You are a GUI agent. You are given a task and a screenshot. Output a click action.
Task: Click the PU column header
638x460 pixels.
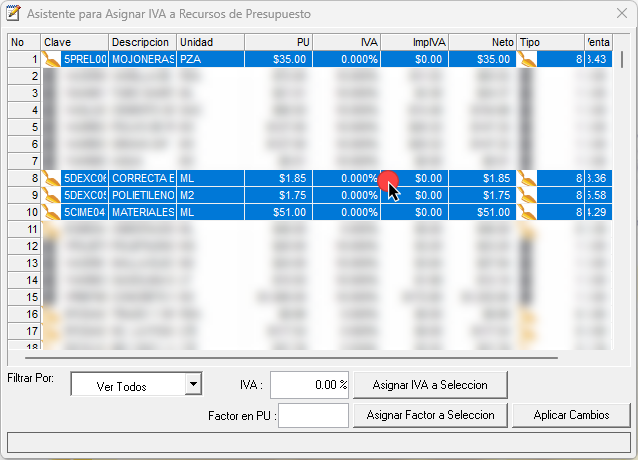click(x=277, y=43)
